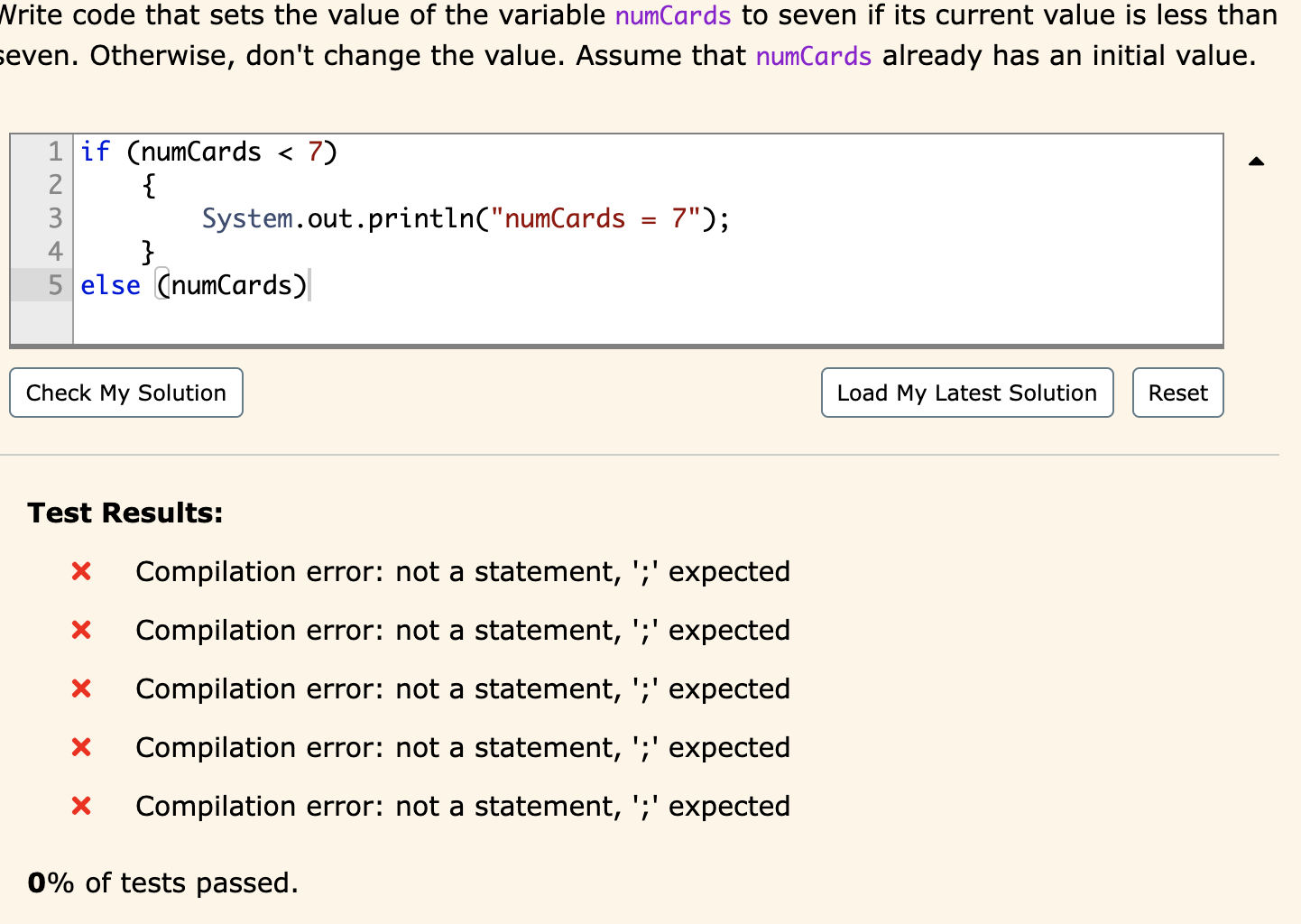Screen dimensions: 1301x924
Task: Click the Check My Solution button
Action: [125, 393]
